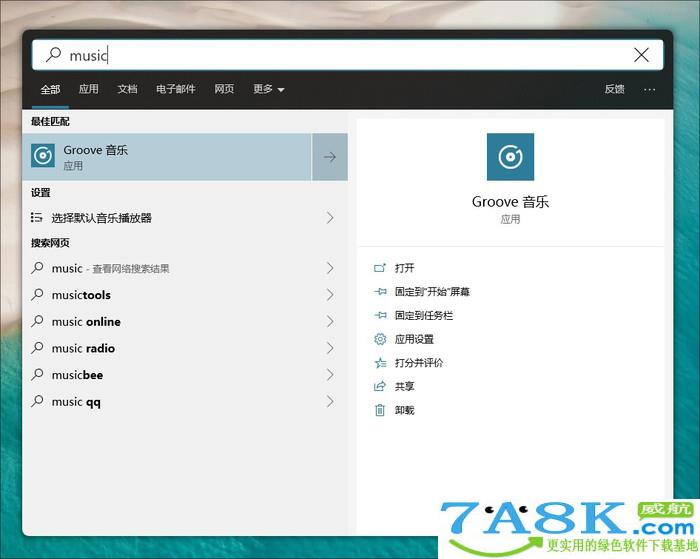Choose 打分并评价 option
The image size is (700, 559).
[x=419, y=363]
